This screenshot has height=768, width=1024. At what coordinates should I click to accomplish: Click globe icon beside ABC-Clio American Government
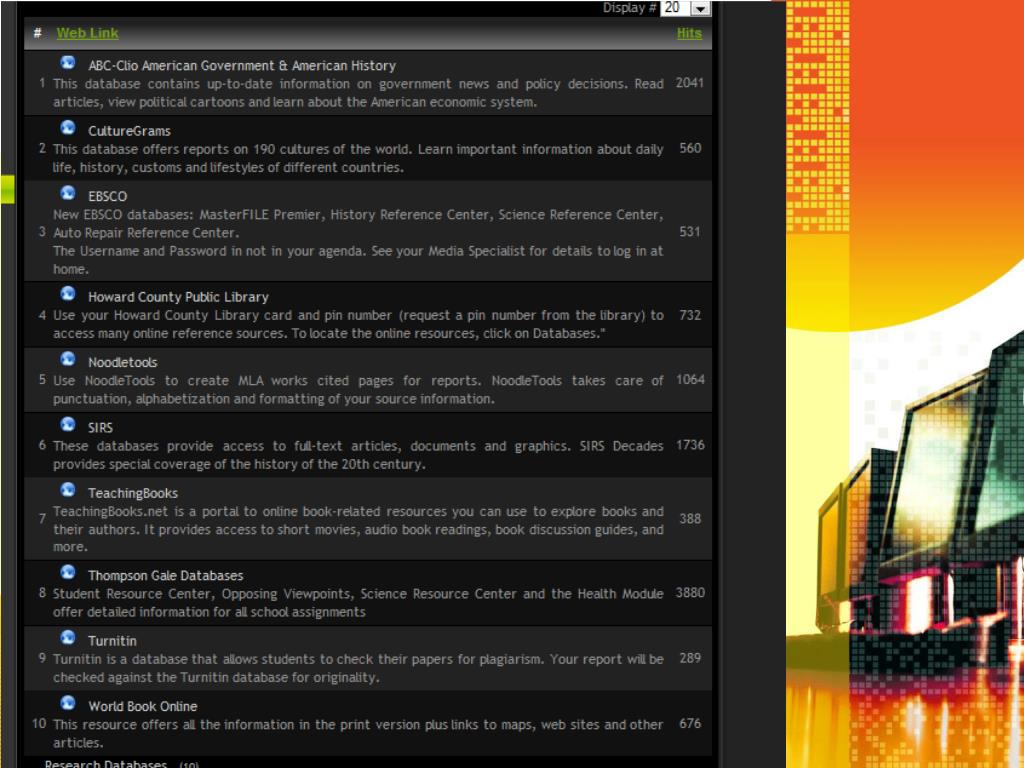click(x=68, y=63)
